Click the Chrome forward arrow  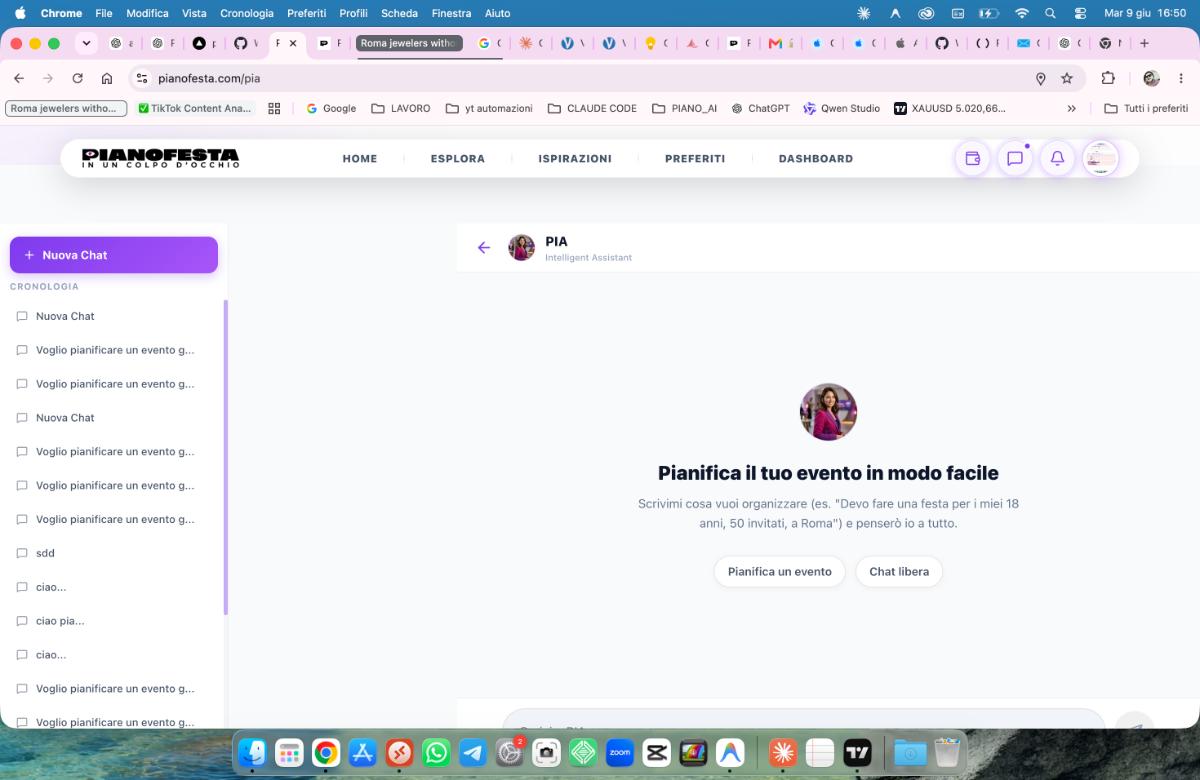coord(48,78)
